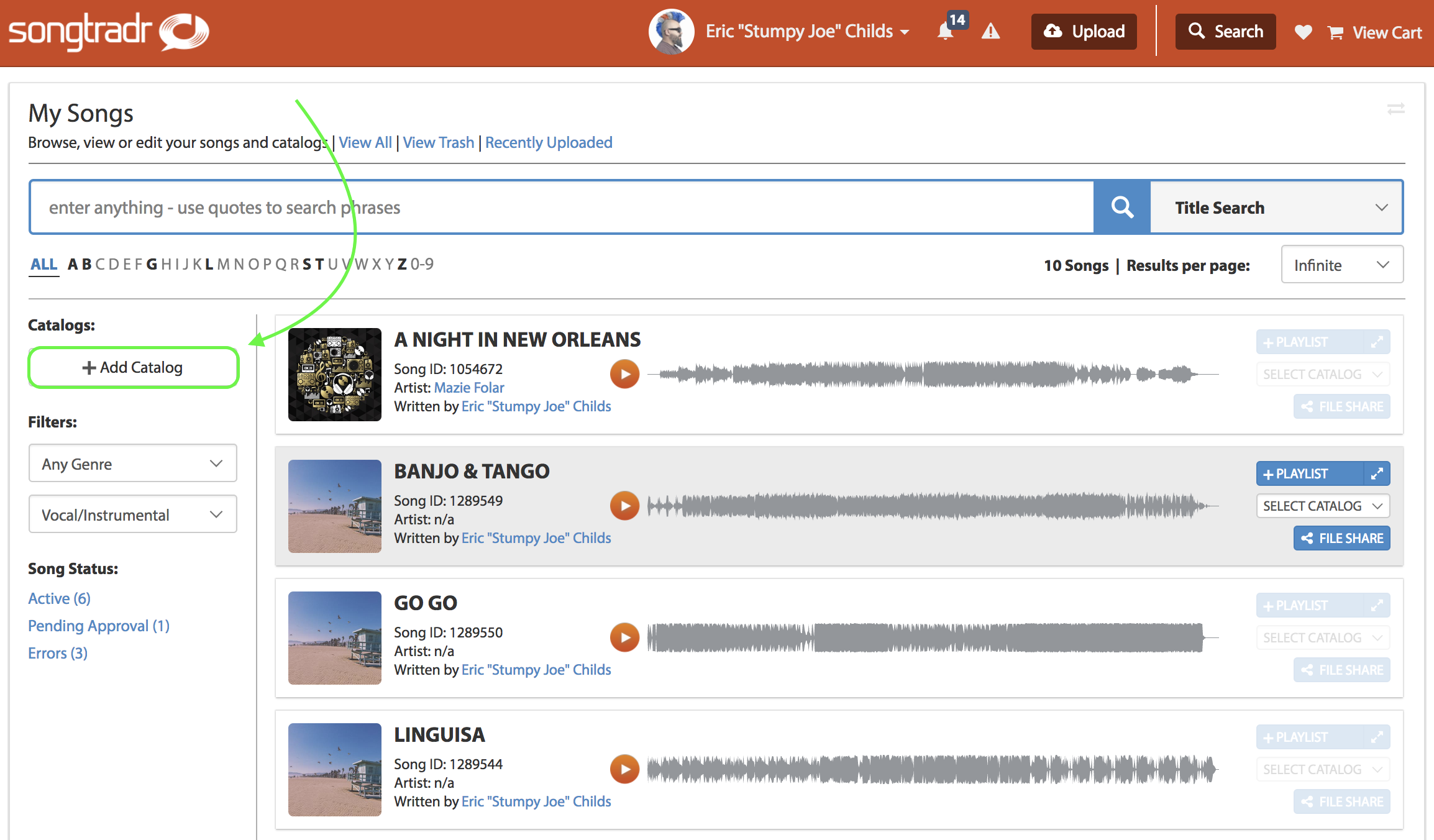
Task: Open the A NIGHT IN NEW ORLEANS title
Action: 517,339
